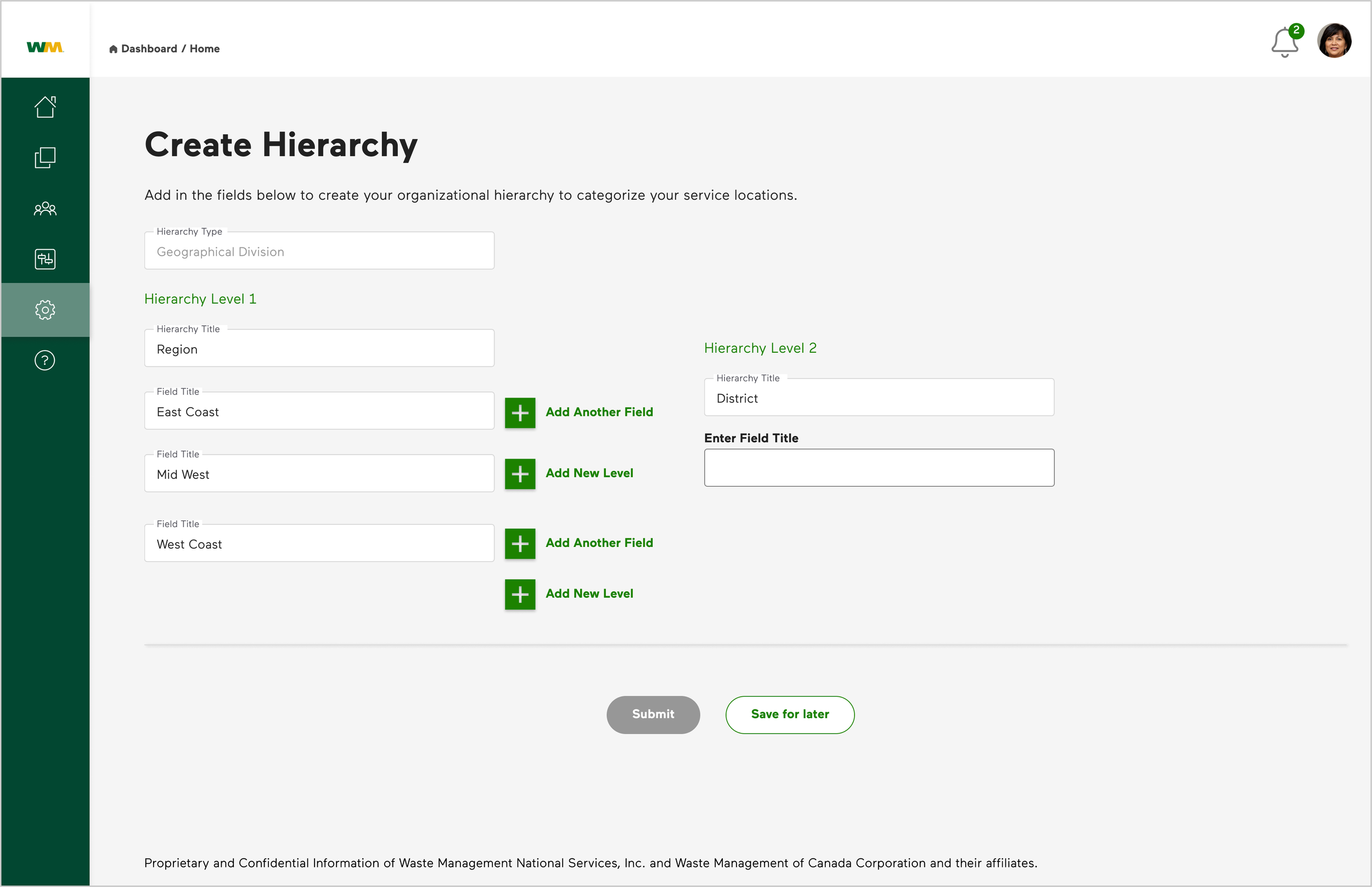The width and height of the screenshot is (1372, 887).
Task: Click the Save for later button
Action: (x=789, y=714)
